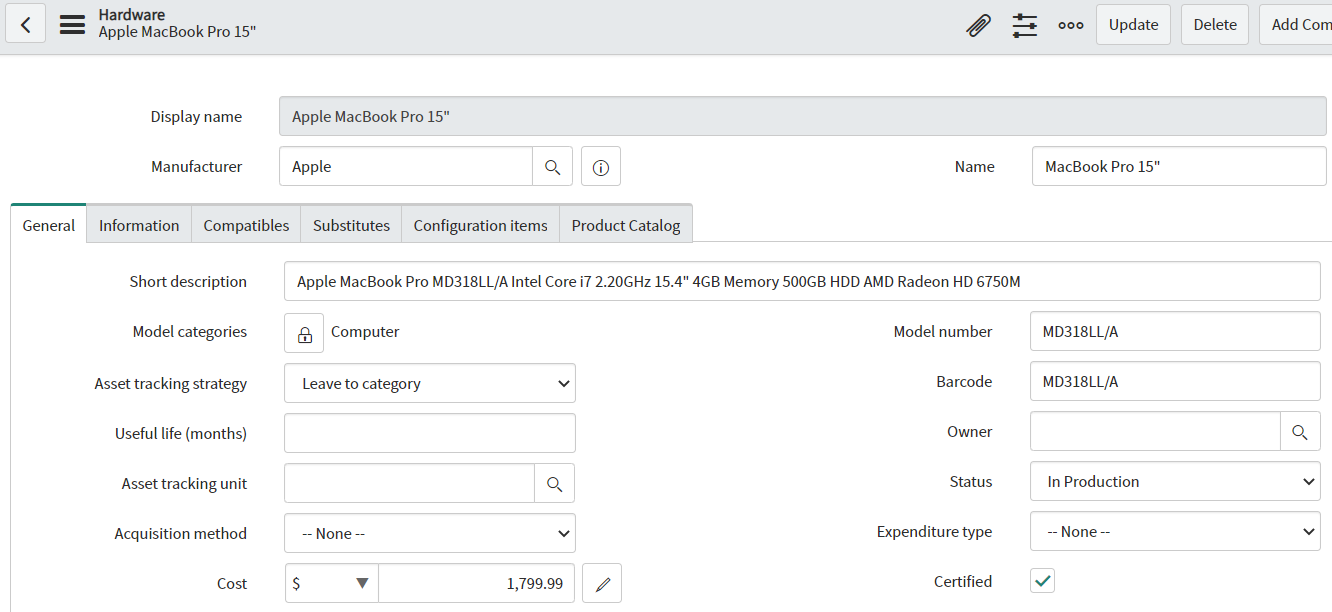Switch to the Substitutes tab
The height and width of the screenshot is (612, 1332).
[351, 225]
